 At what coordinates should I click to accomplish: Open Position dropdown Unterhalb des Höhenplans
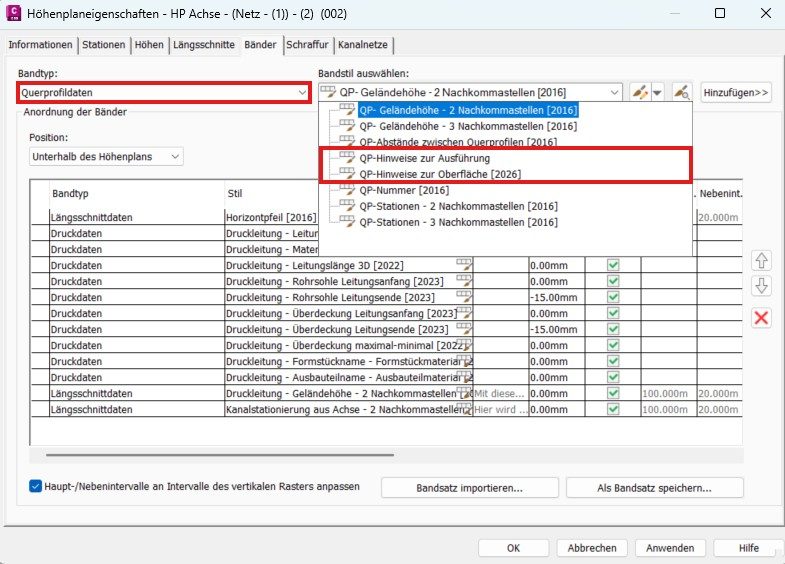pyautogui.click(x=106, y=156)
